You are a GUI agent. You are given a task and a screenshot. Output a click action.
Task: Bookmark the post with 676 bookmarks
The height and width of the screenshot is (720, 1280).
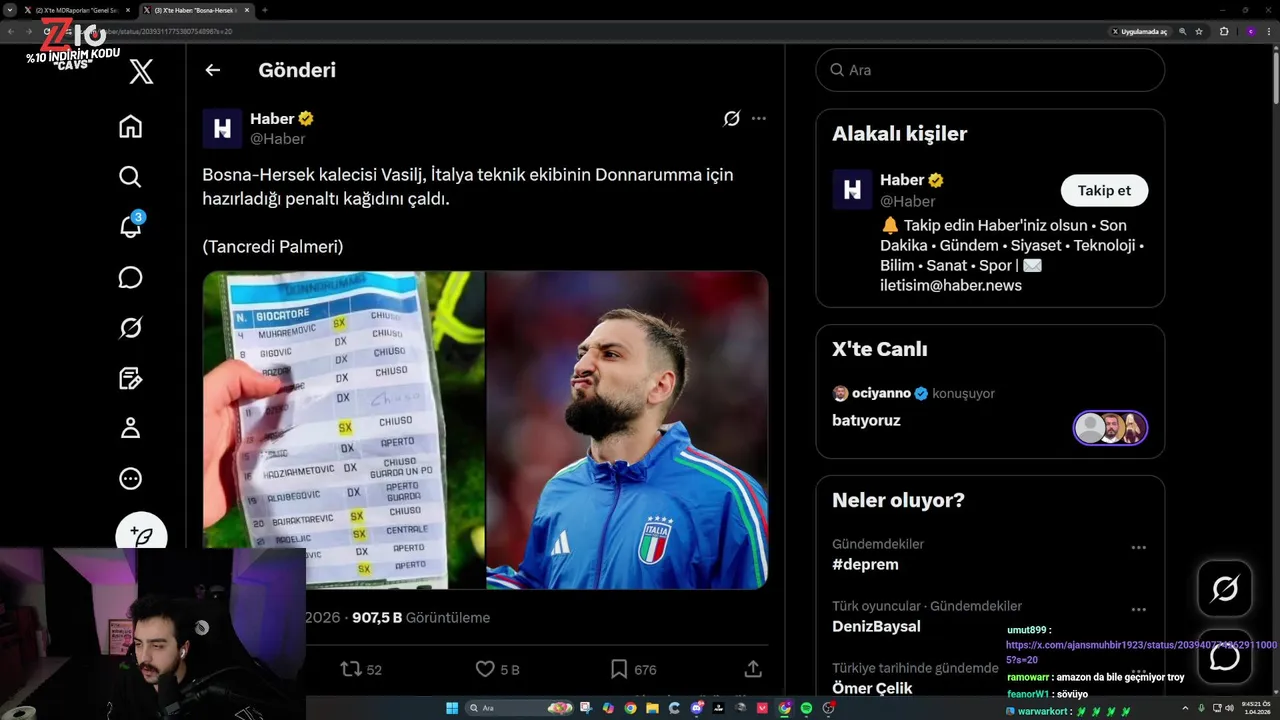[x=633, y=669]
